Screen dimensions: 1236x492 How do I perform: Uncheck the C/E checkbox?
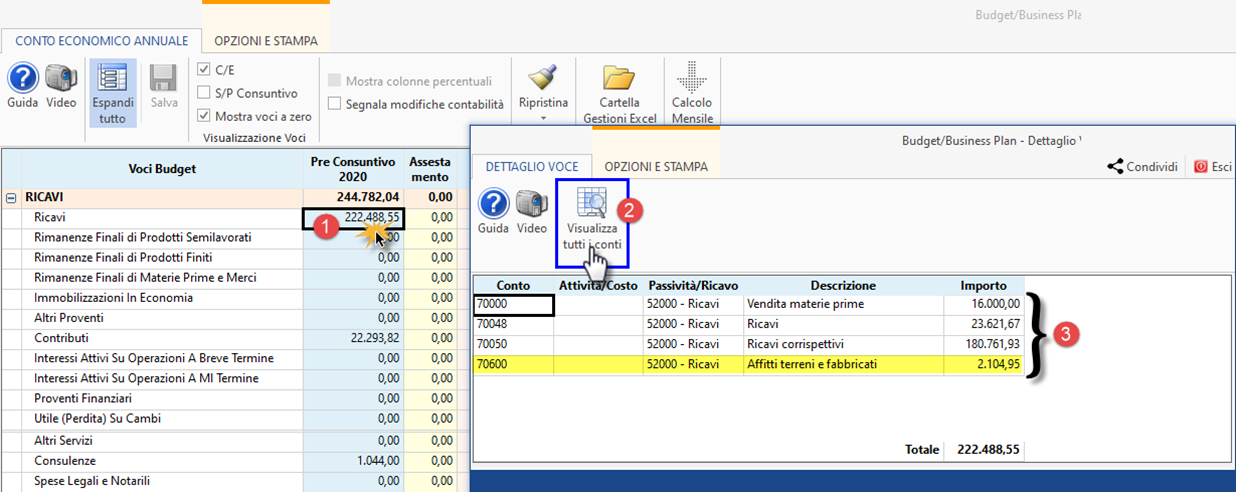[204, 70]
